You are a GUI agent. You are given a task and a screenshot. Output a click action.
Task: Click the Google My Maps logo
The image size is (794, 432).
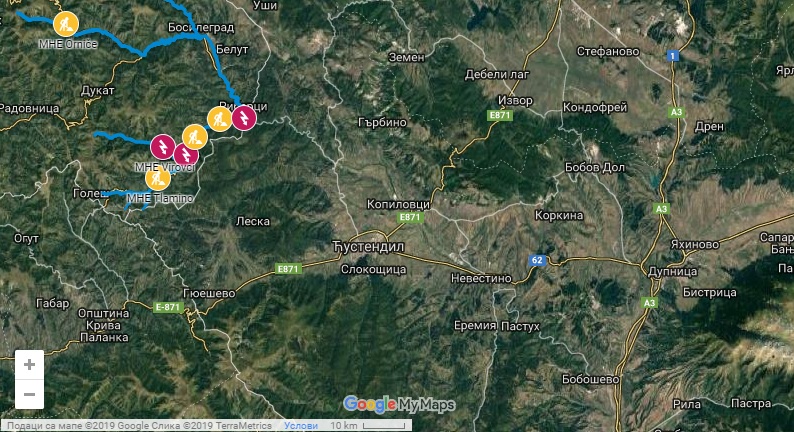point(399,404)
